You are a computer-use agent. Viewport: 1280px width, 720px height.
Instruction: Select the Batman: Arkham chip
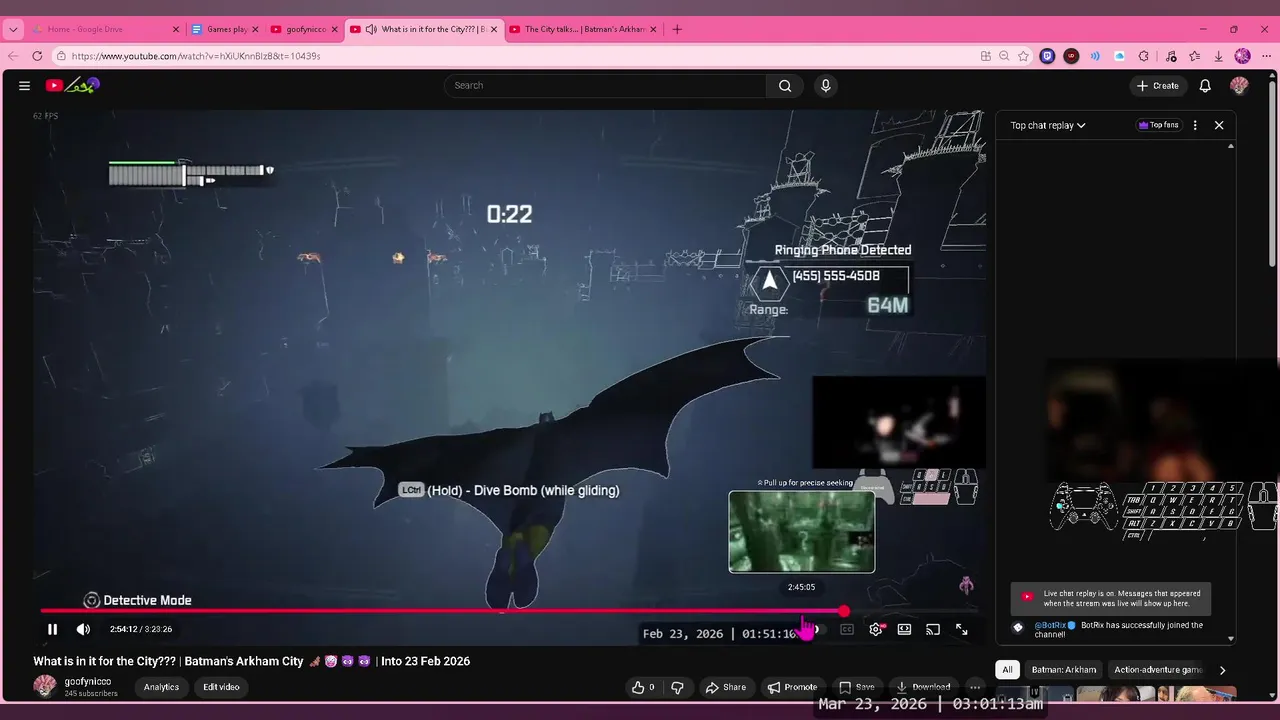(1063, 670)
